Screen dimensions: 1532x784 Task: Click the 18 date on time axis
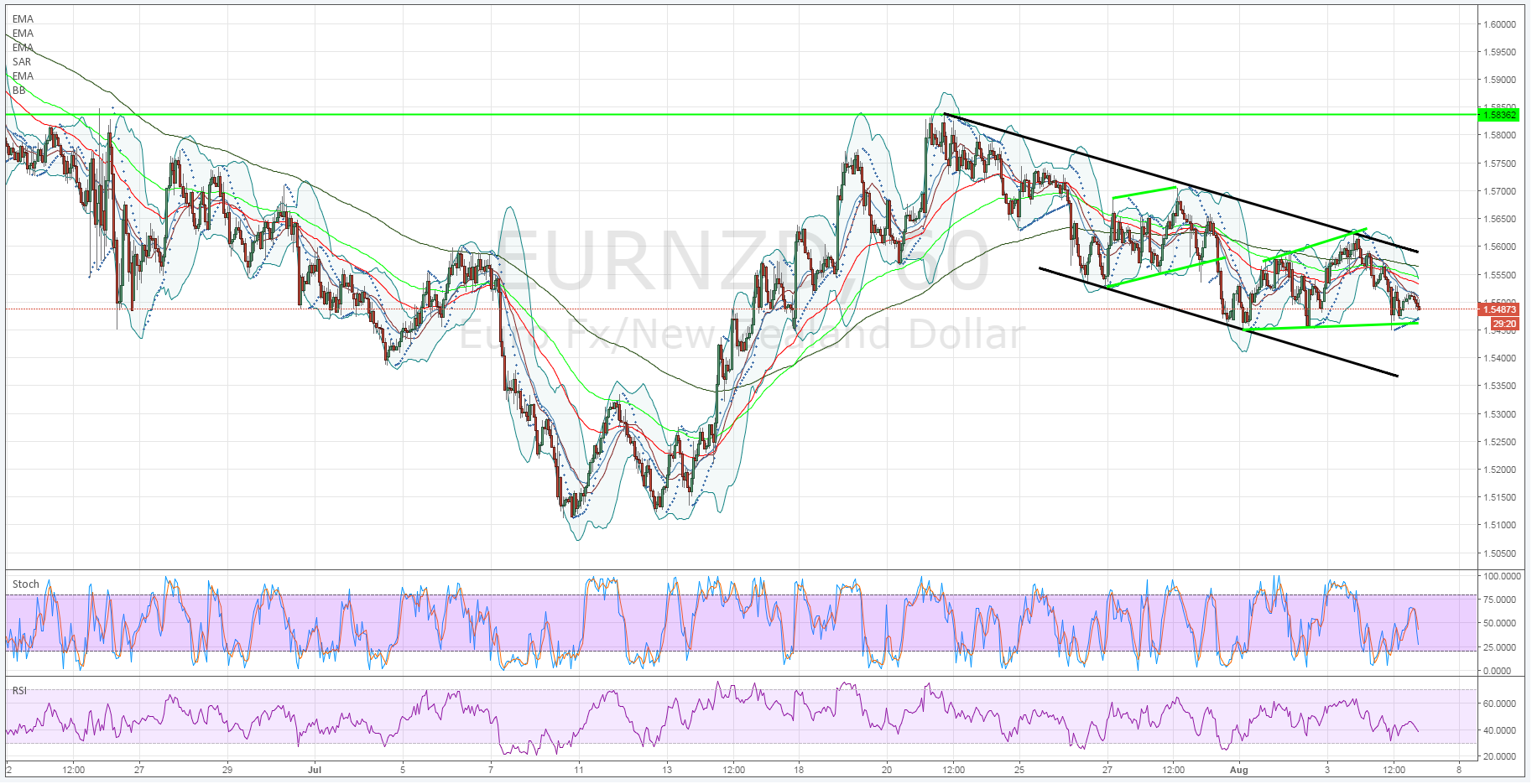pyautogui.click(x=799, y=769)
